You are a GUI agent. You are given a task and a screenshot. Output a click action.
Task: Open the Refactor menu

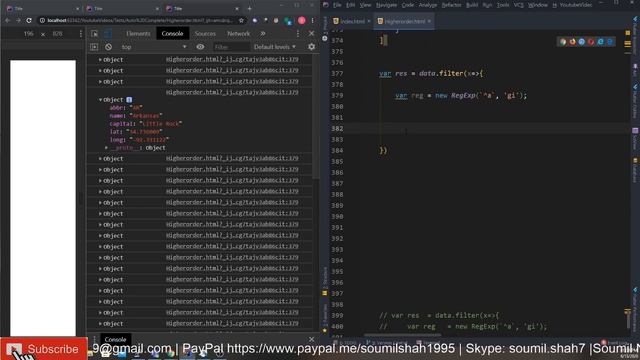tap(451, 5)
